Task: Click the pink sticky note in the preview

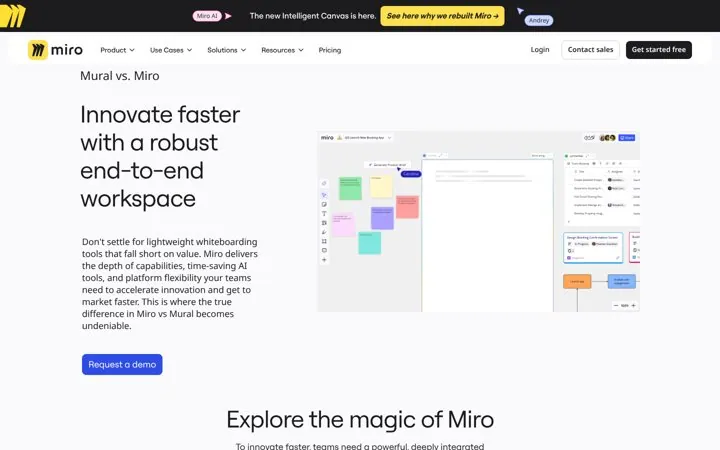Action: (343, 225)
